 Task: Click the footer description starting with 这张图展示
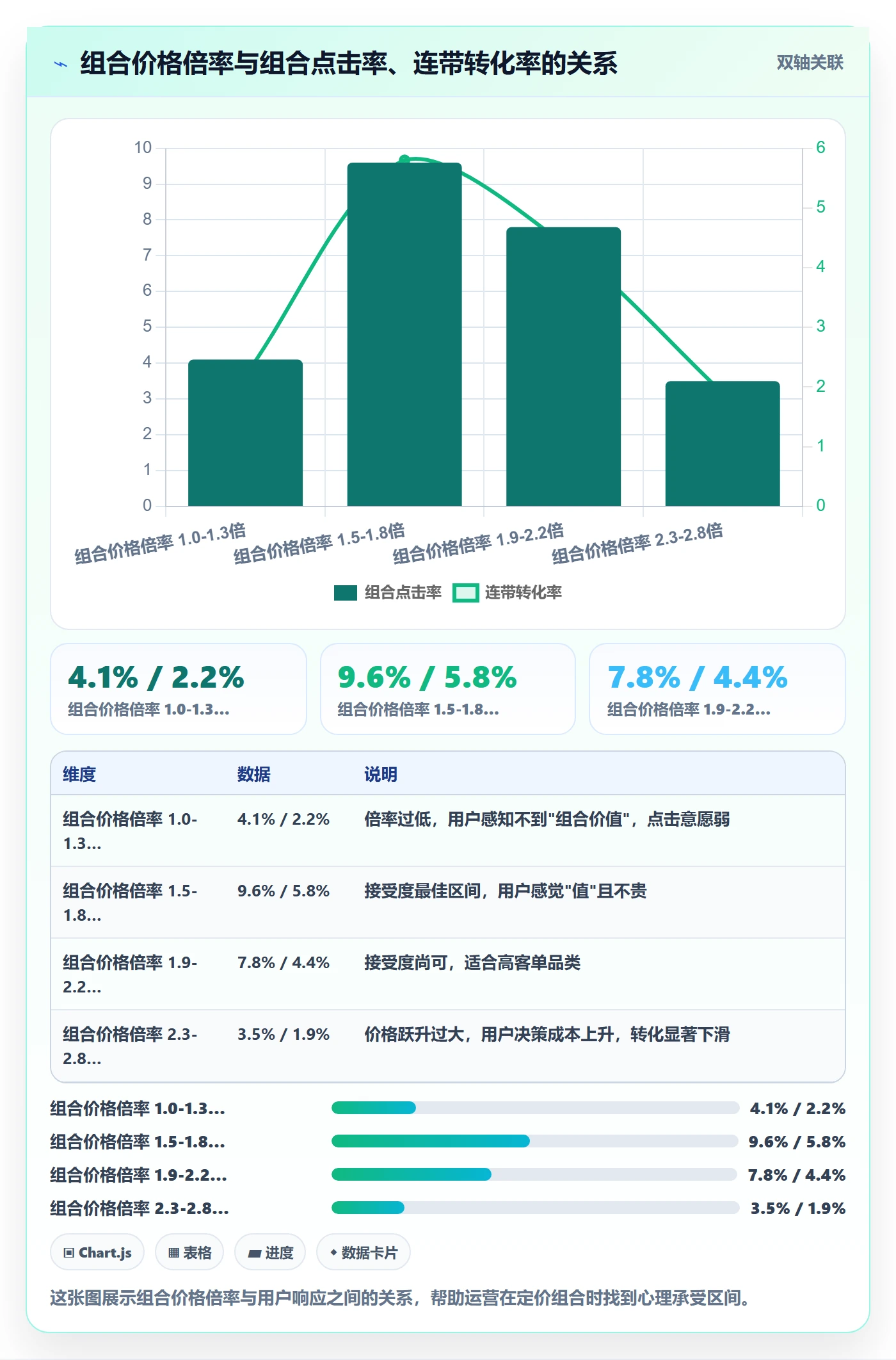[400, 1298]
